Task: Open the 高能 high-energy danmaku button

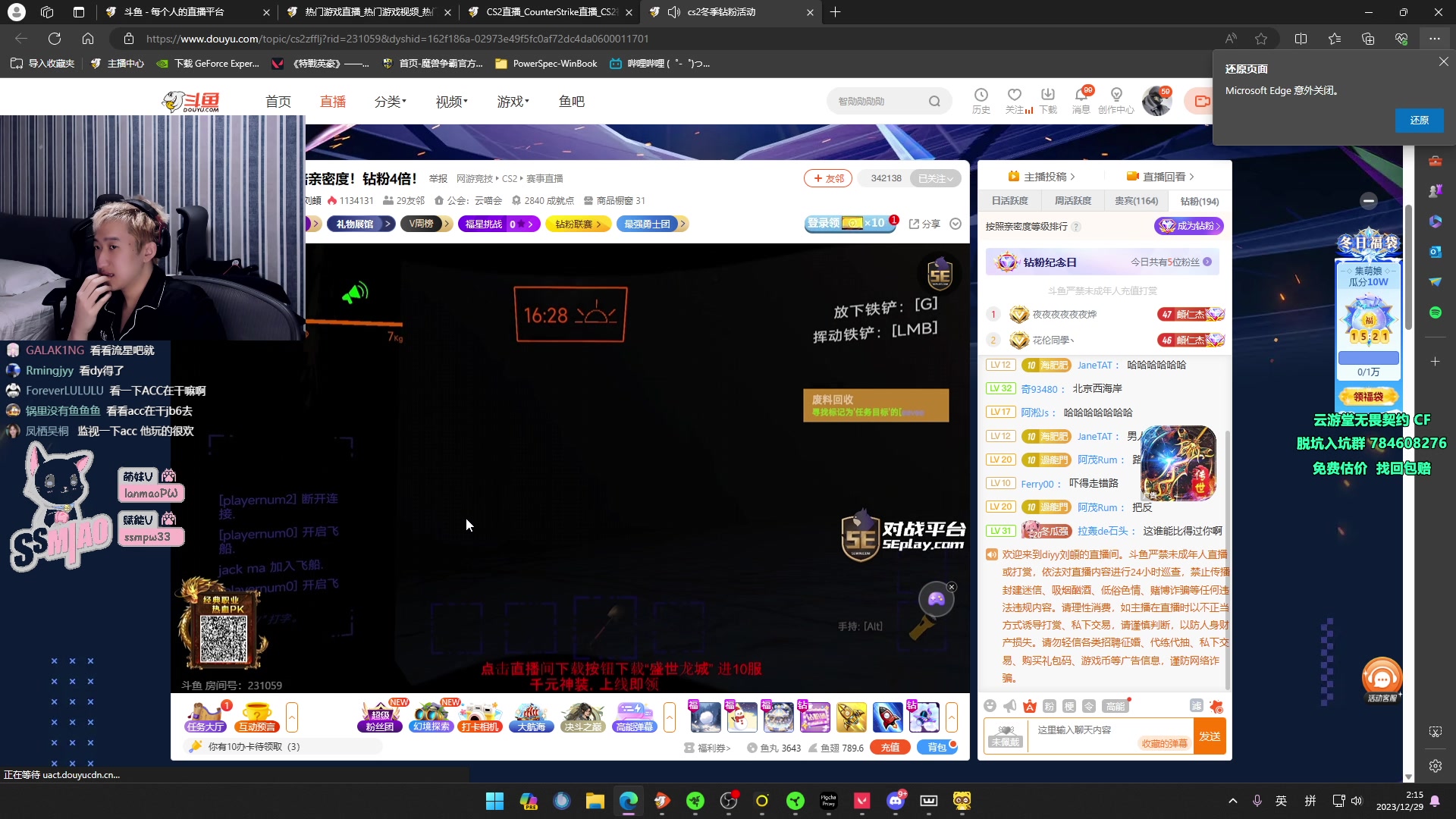Action: click(1116, 706)
